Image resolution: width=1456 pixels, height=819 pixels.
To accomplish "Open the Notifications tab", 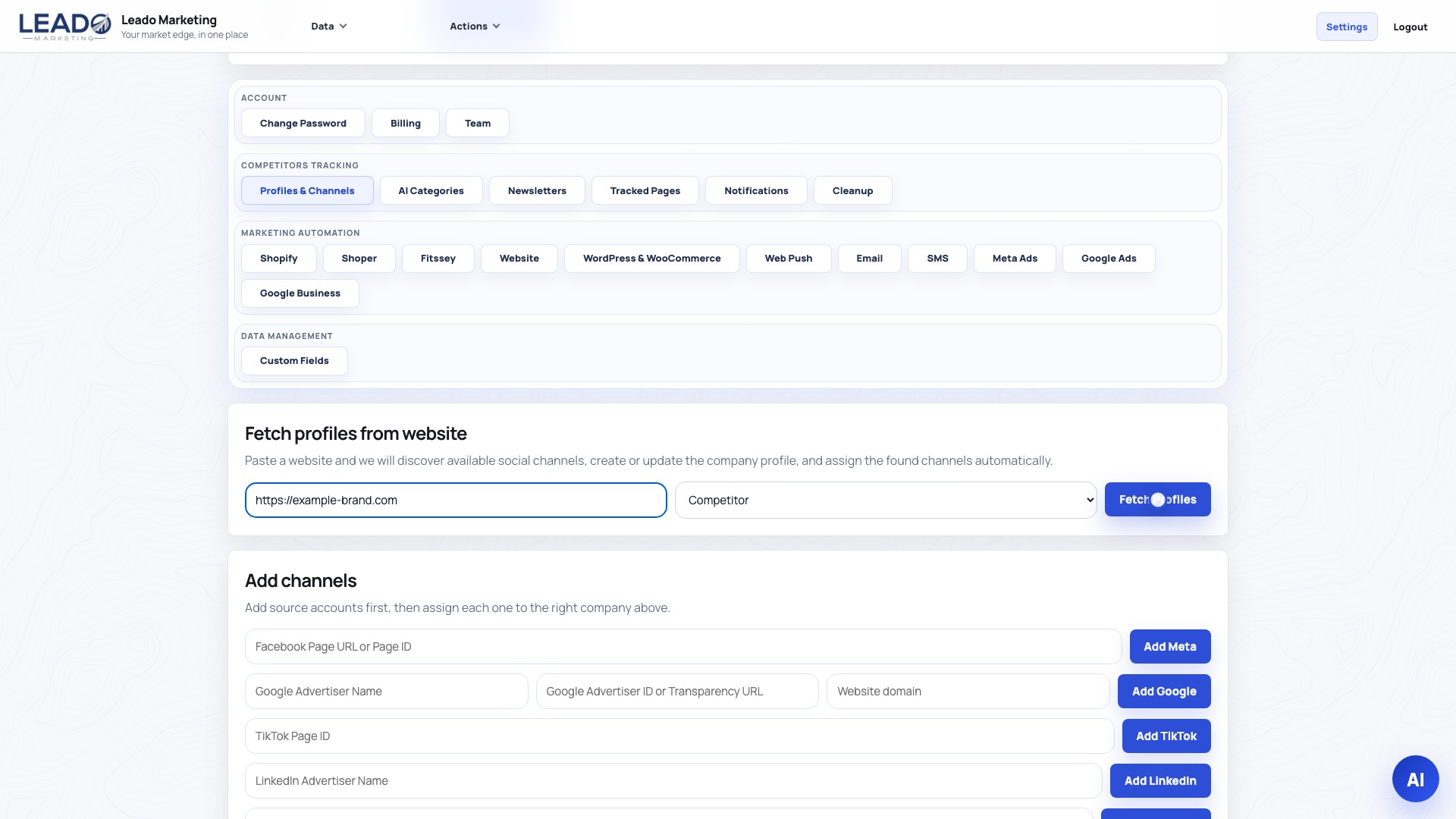I will click(756, 191).
